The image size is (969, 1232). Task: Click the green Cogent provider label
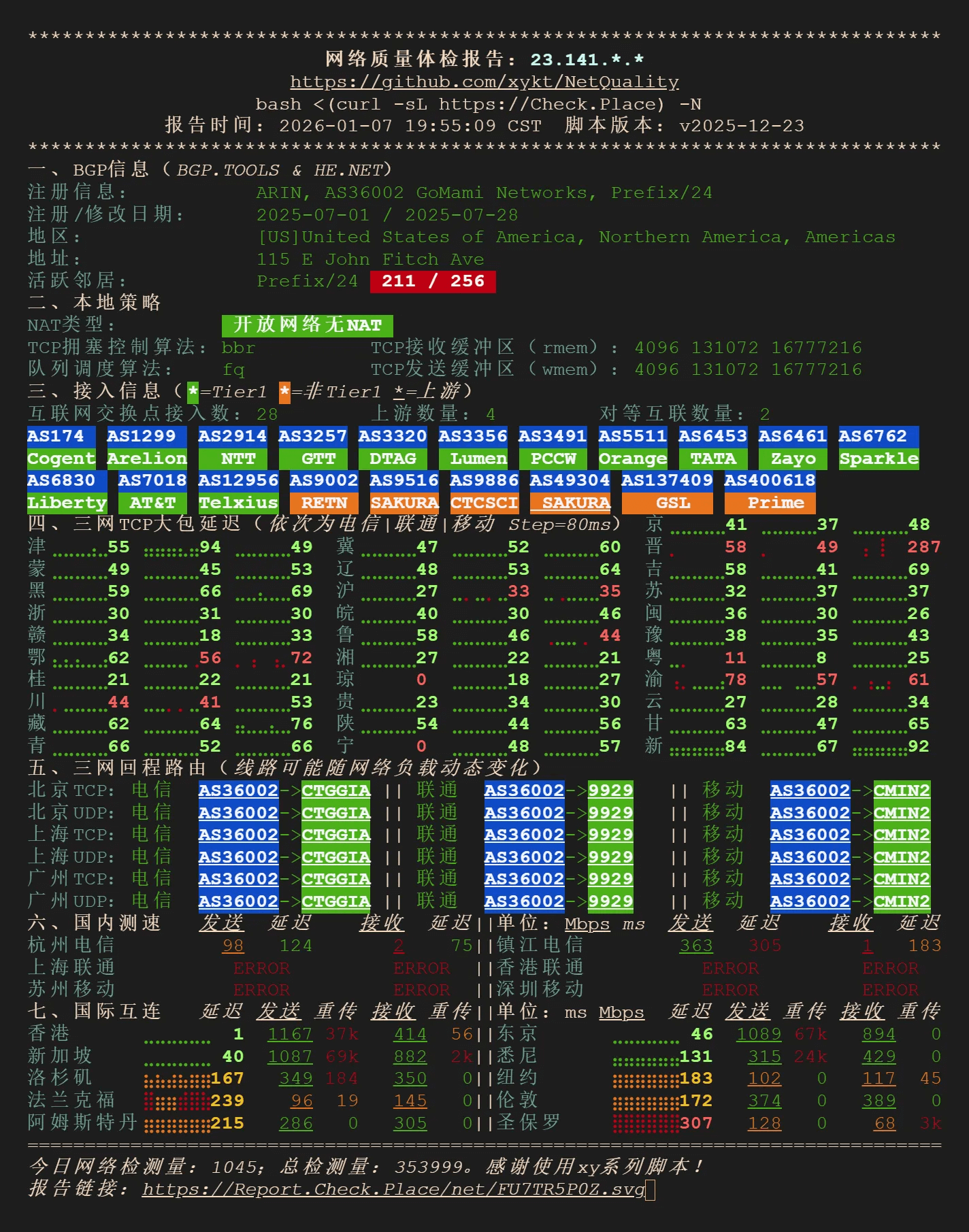pyautogui.click(x=61, y=459)
